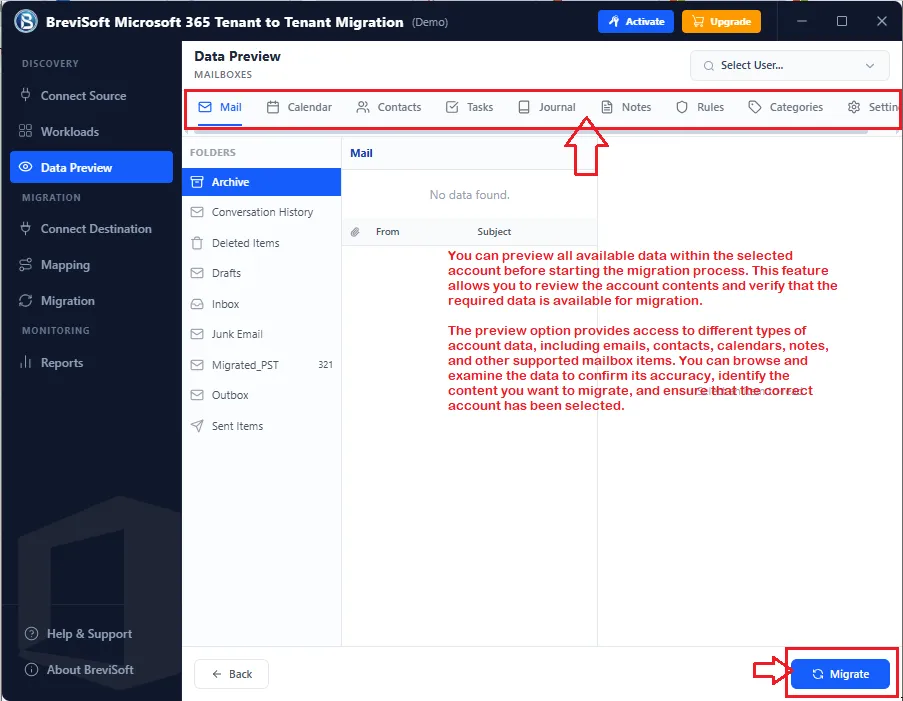This screenshot has width=903, height=701.
Task: Open the Categories tab
Action: point(786,107)
